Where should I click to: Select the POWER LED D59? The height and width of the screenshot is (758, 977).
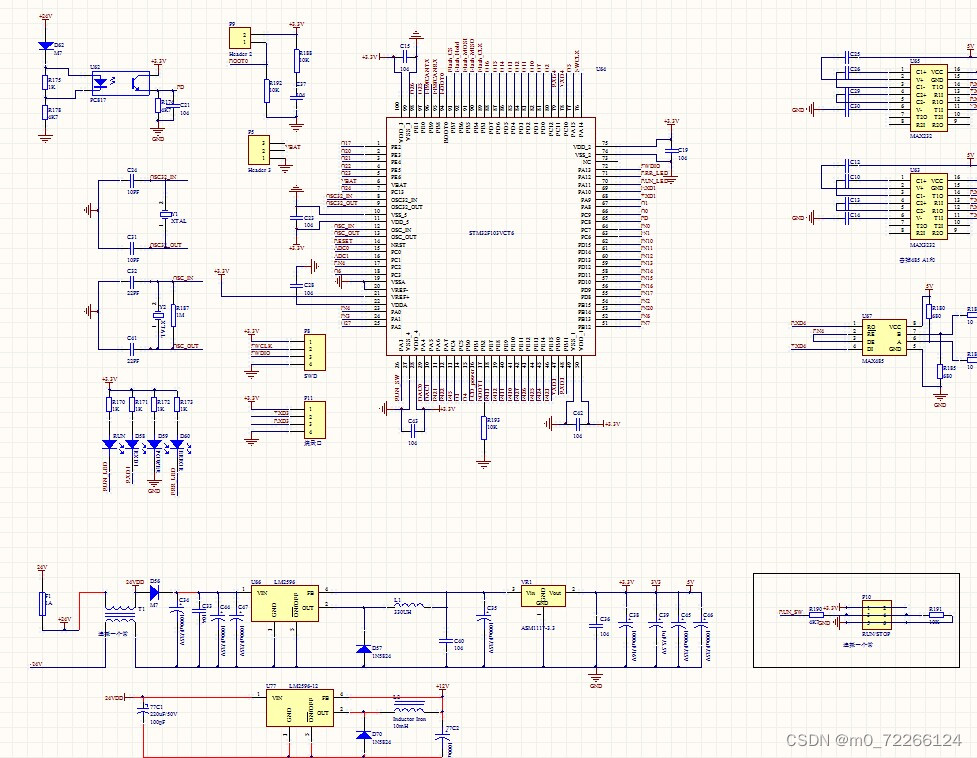click(x=154, y=445)
